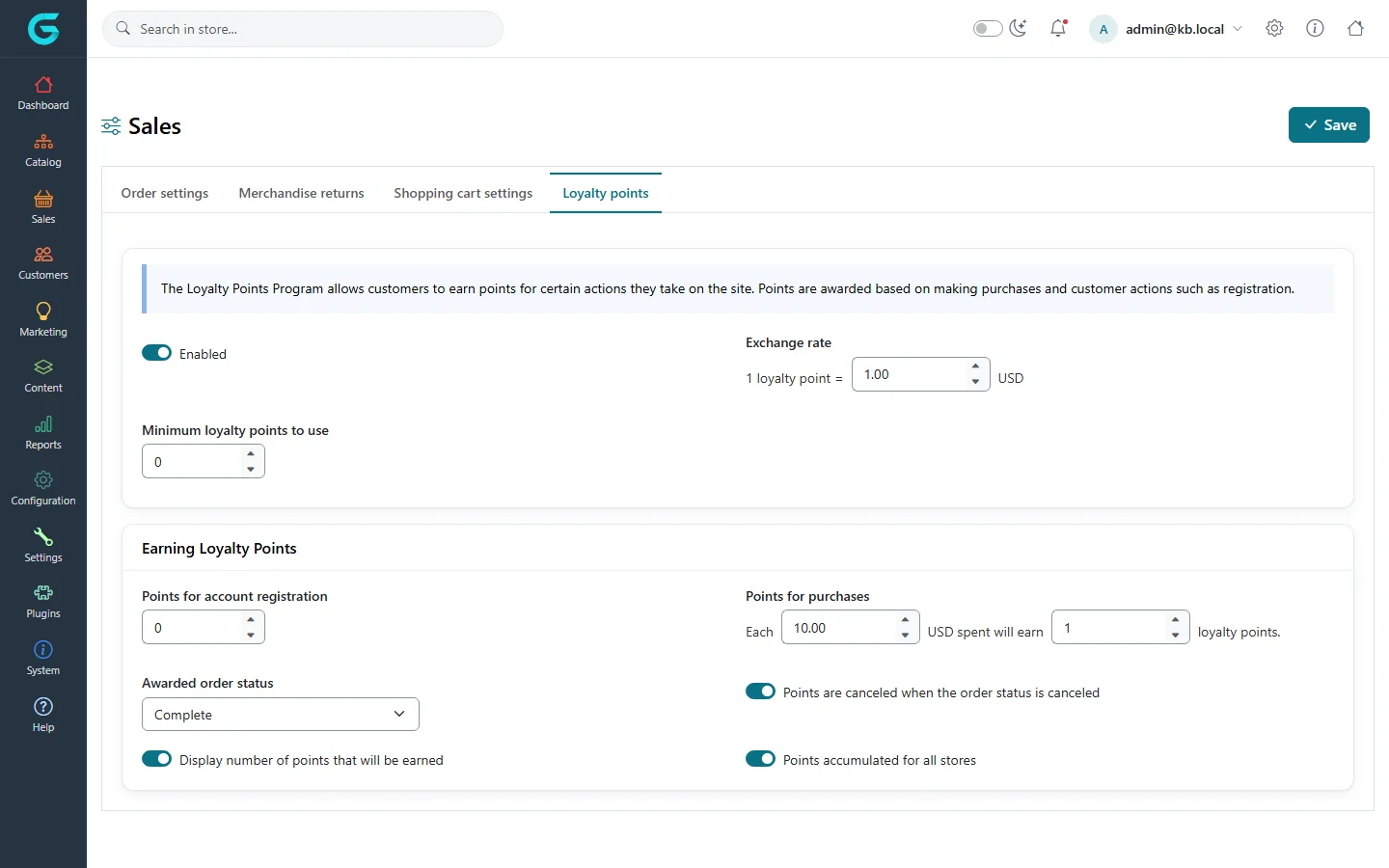This screenshot has width=1389, height=868.
Task: Click the top bar settings gear icon
Action: click(1274, 29)
